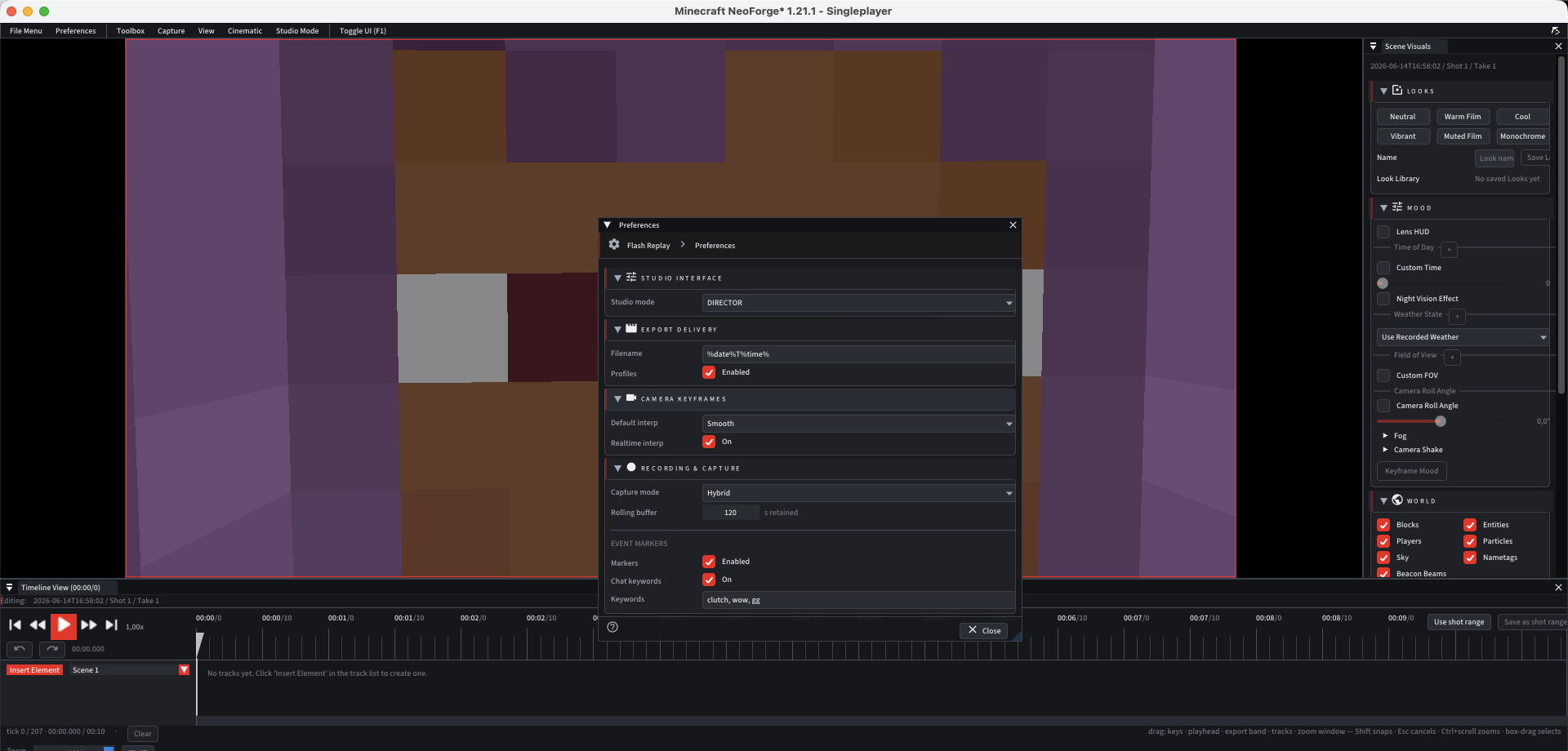Click the redo arrow in timeline
The height and width of the screenshot is (751, 1568).
52,649
